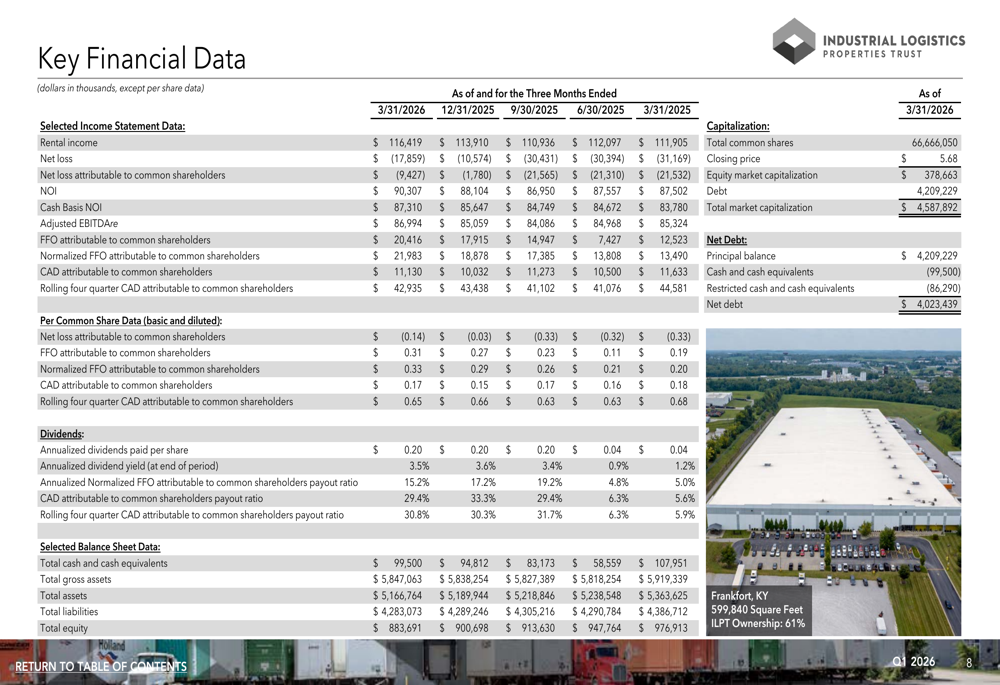
Task: Click the Q1 2026 footer label
Action: tap(914, 662)
